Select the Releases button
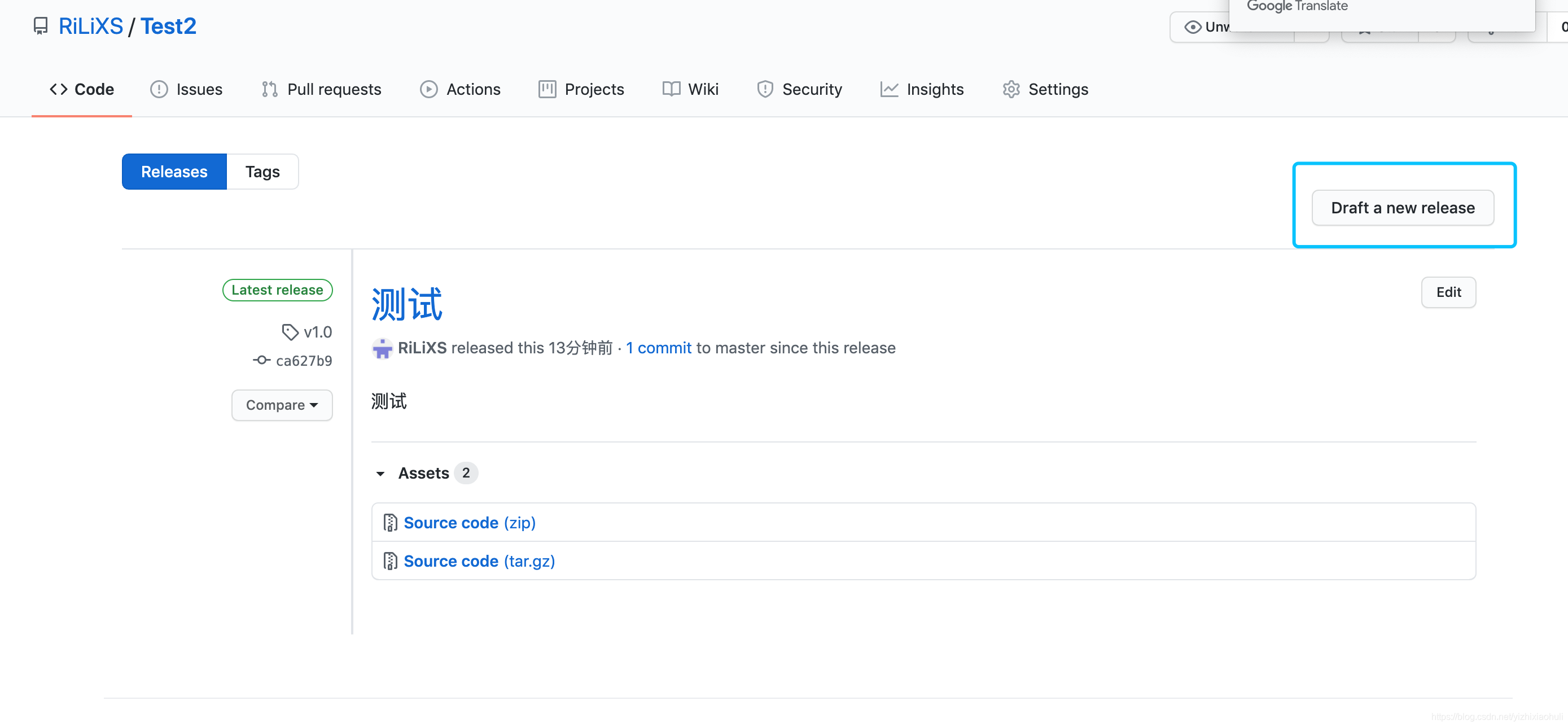Image resolution: width=1568 pixels, height=727 pixels. tap(174, 172)
